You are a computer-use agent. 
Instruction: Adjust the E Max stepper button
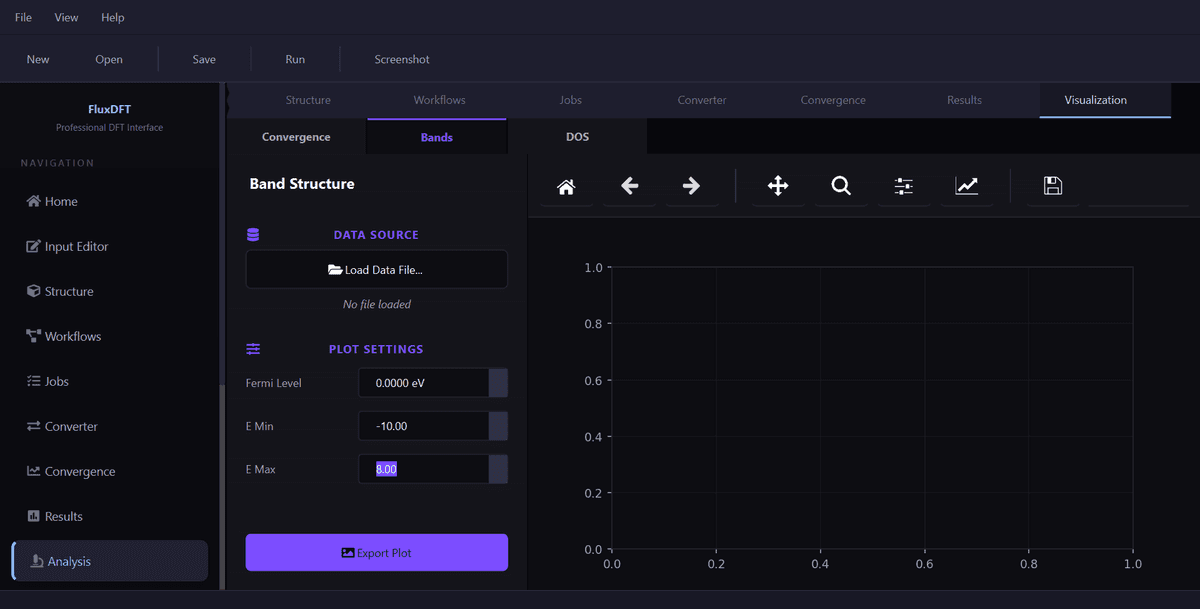[x=498, y=469]
